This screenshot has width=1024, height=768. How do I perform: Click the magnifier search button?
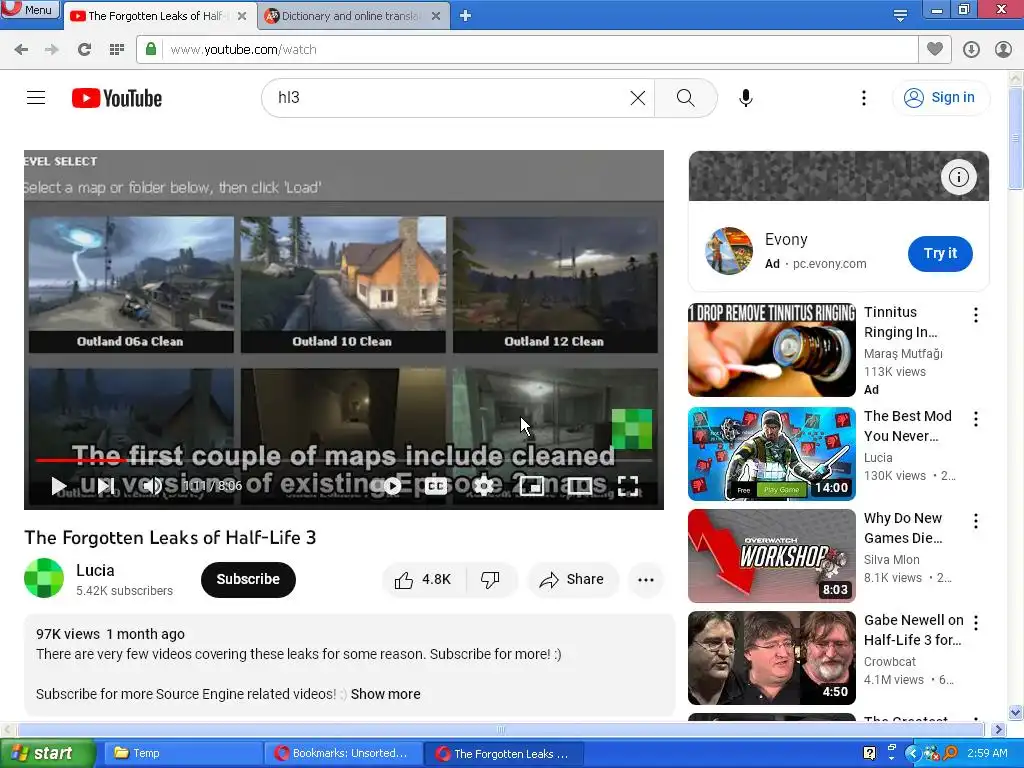[x=685, y=98]
